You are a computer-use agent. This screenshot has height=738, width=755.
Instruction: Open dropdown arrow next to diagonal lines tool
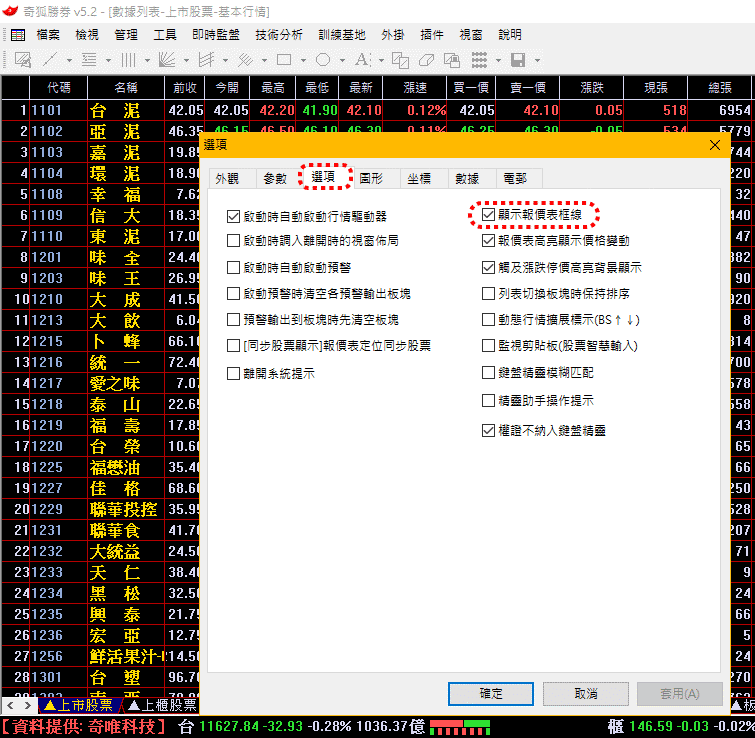(x=264, y=61)
